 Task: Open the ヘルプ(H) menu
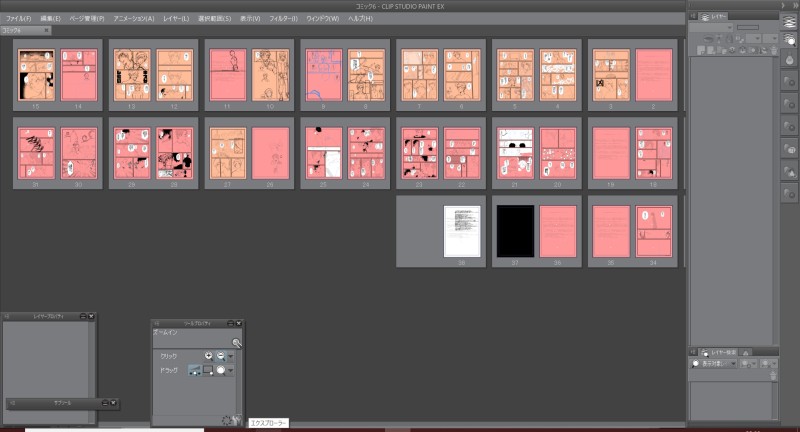tap(360, 18)
